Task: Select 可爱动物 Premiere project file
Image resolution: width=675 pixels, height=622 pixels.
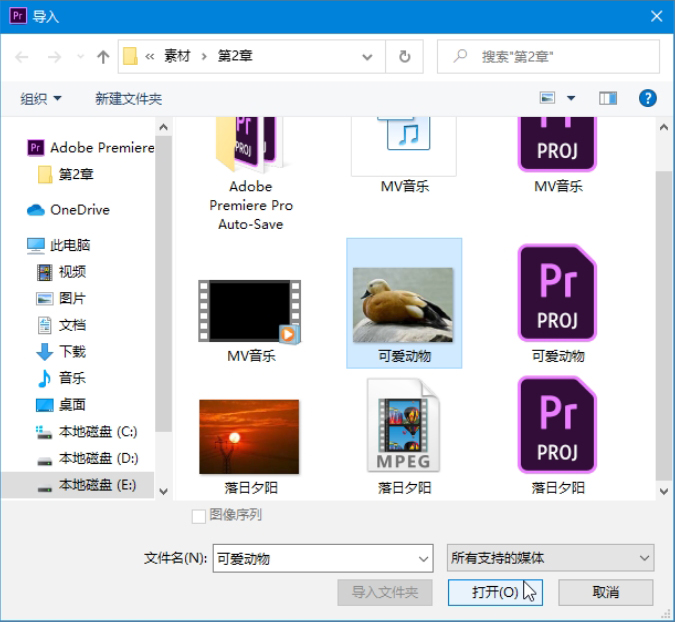Action: tap(558, 303)
